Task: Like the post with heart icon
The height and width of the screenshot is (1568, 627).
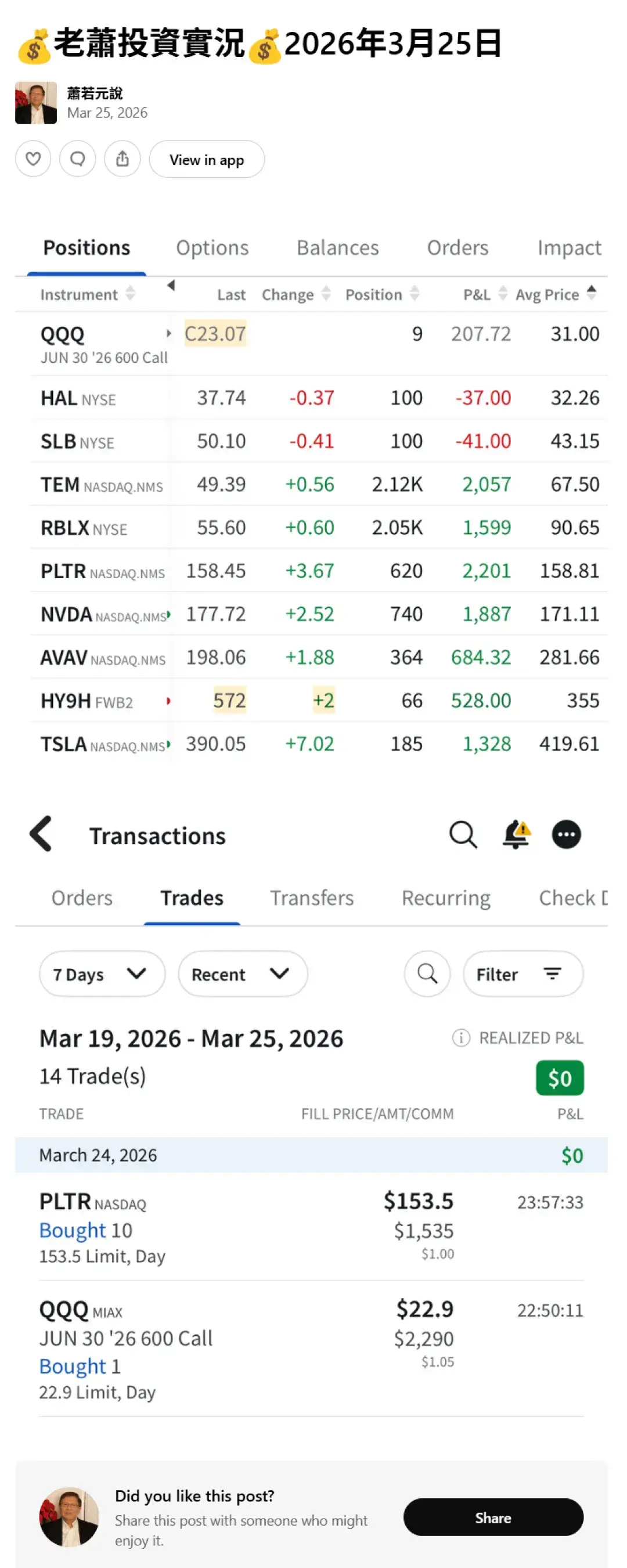Action: point(33,159)
